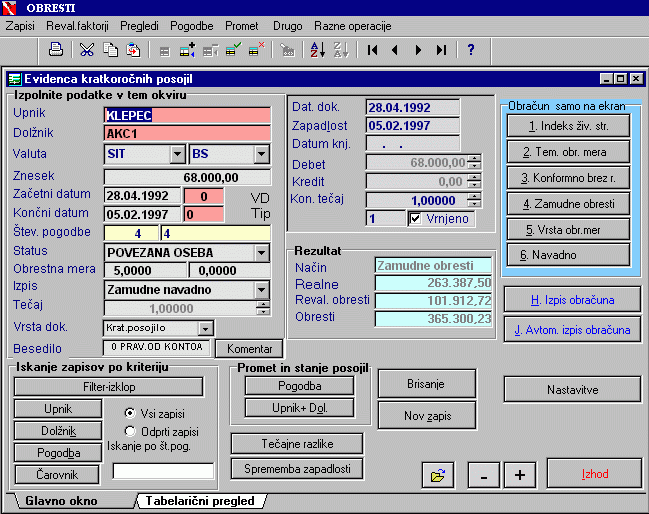Open the Pregledi menu
This screenshot has width=649, height=514.
click(x=139, y=26)
